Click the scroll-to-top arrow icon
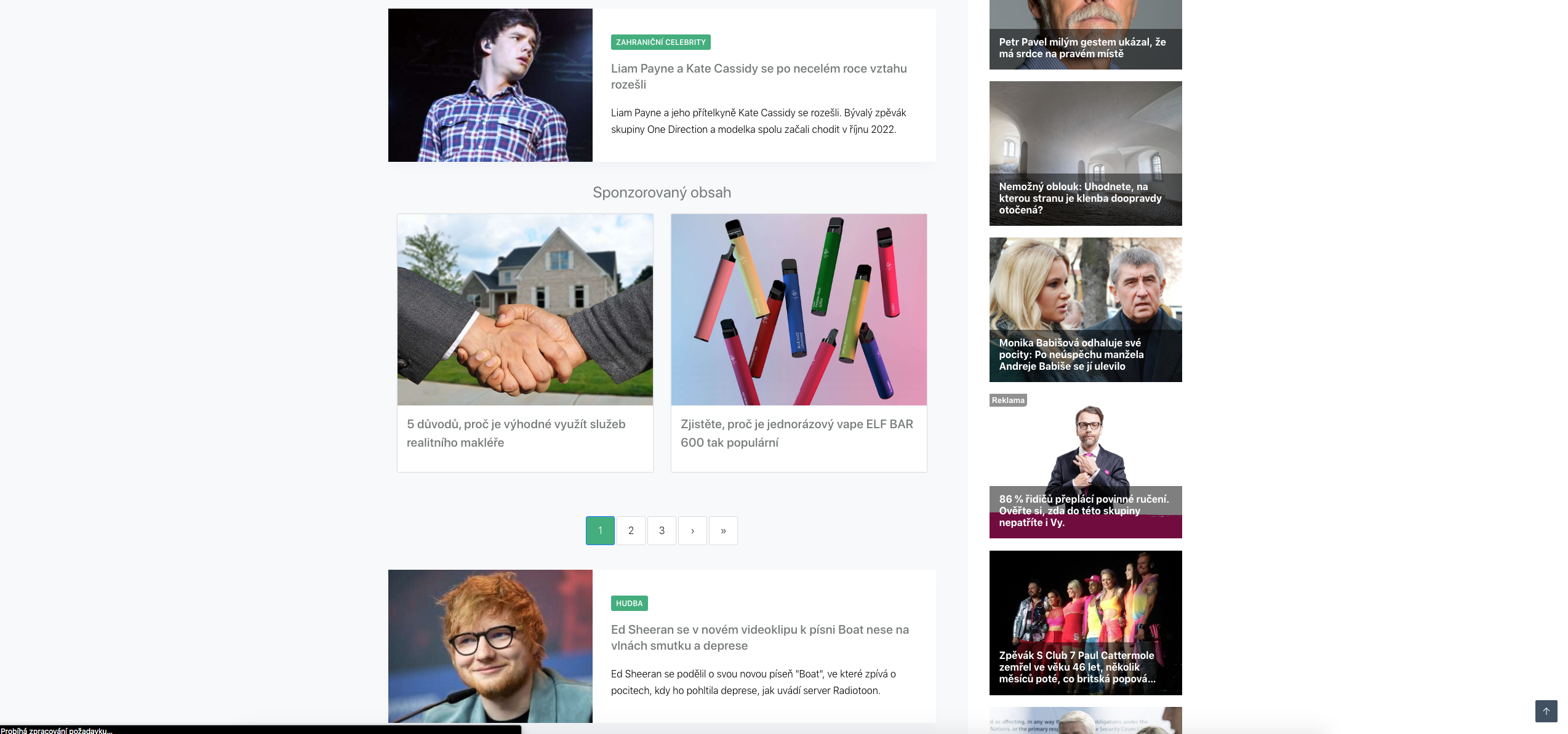Viewport: 1568px width, 734px height. [x=1546, y=711]
